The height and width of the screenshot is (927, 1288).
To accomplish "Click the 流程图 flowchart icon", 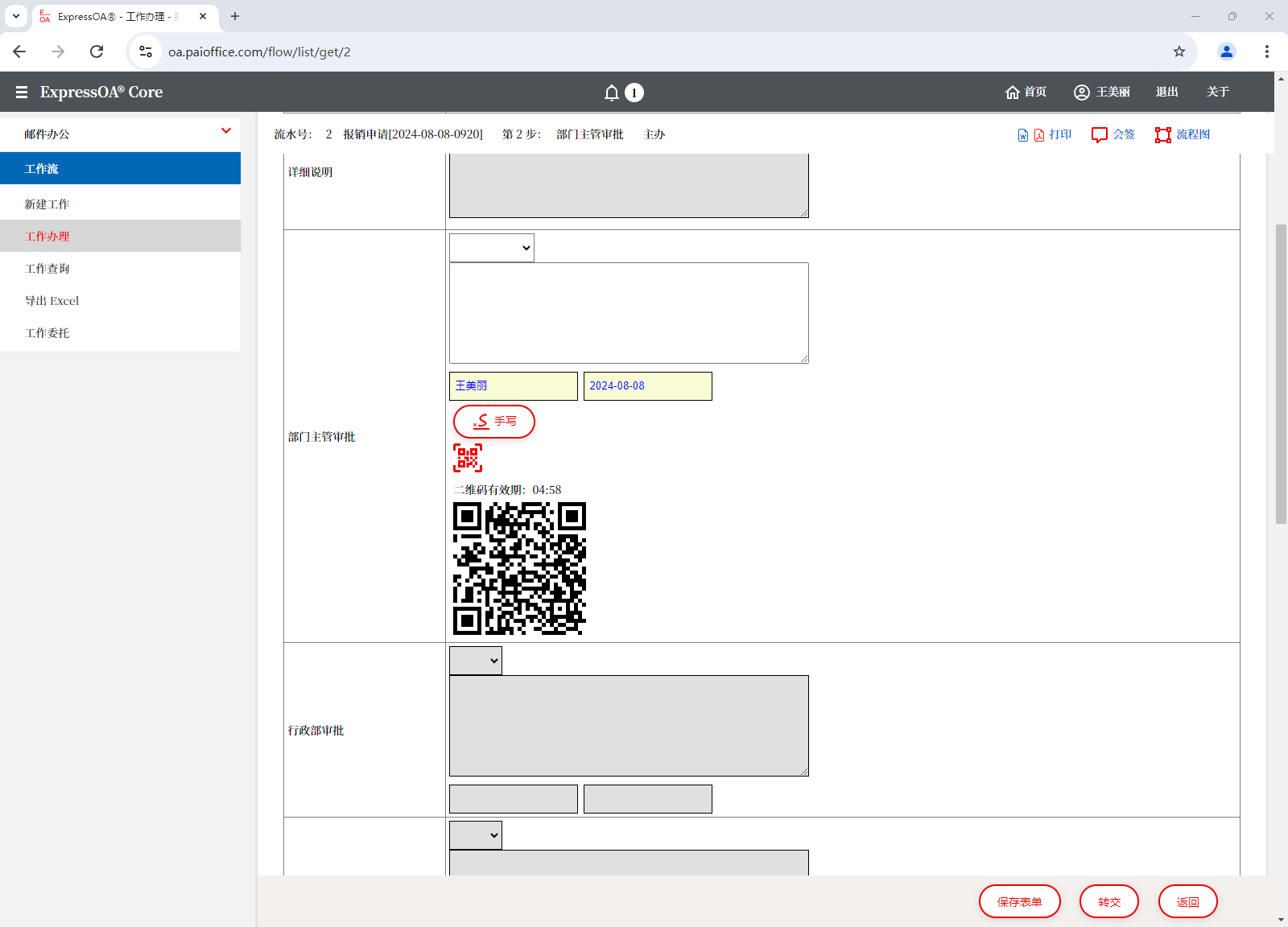I will (1163, 134).
